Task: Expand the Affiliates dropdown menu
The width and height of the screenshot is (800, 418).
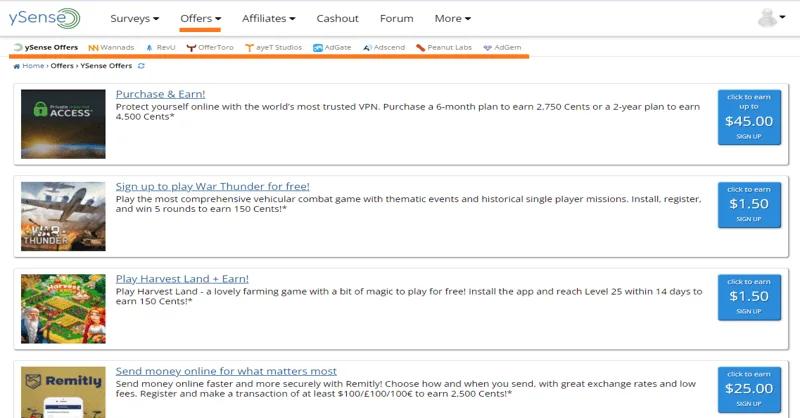Action: point(268,18)
